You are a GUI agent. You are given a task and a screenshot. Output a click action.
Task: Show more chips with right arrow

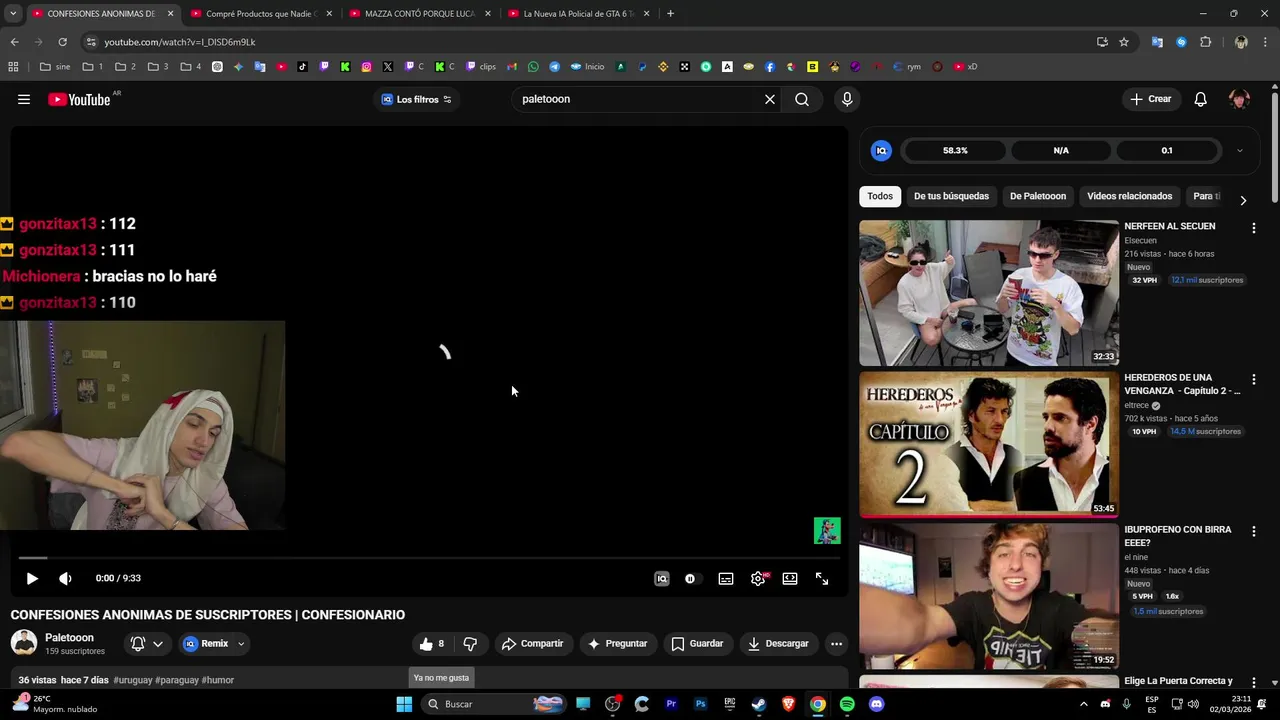tap(1243, 200)
